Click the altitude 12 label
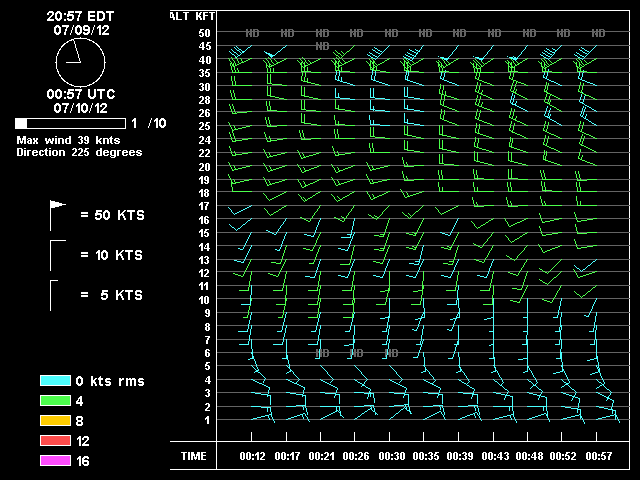640x480 pixels. (x=204, y=273)
